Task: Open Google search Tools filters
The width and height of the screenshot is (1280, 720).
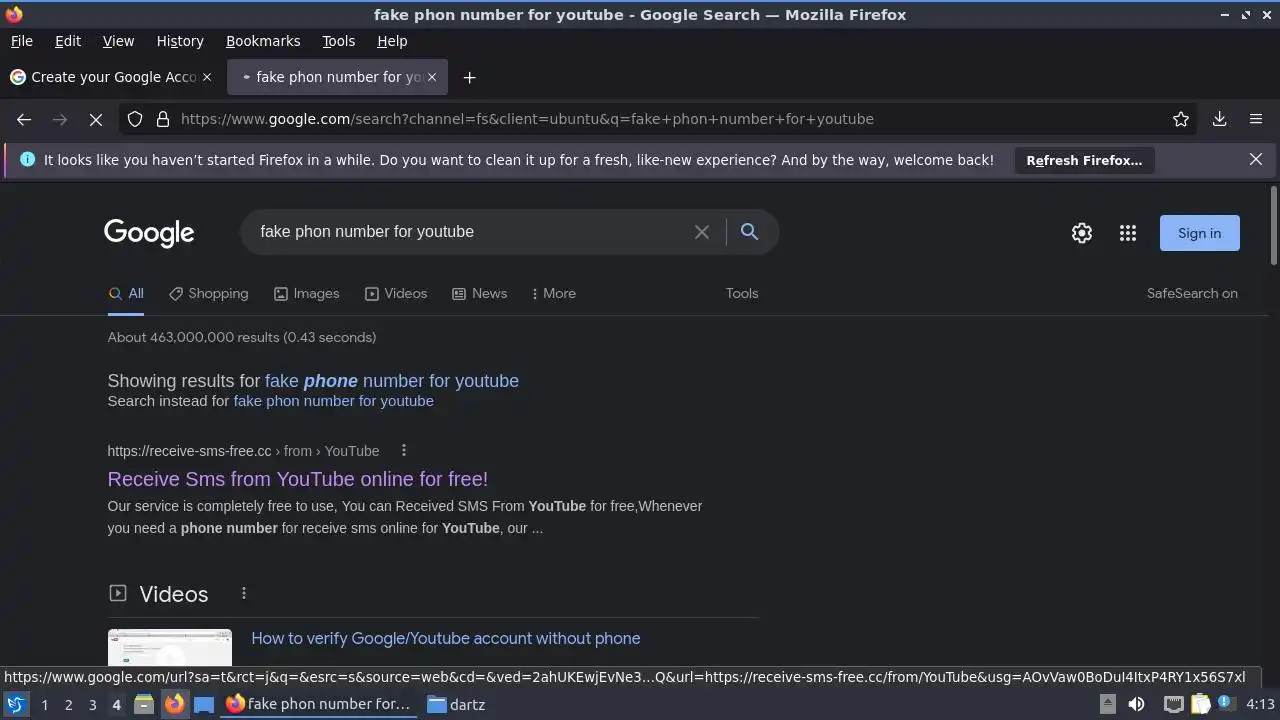Action: coord(742,294)
